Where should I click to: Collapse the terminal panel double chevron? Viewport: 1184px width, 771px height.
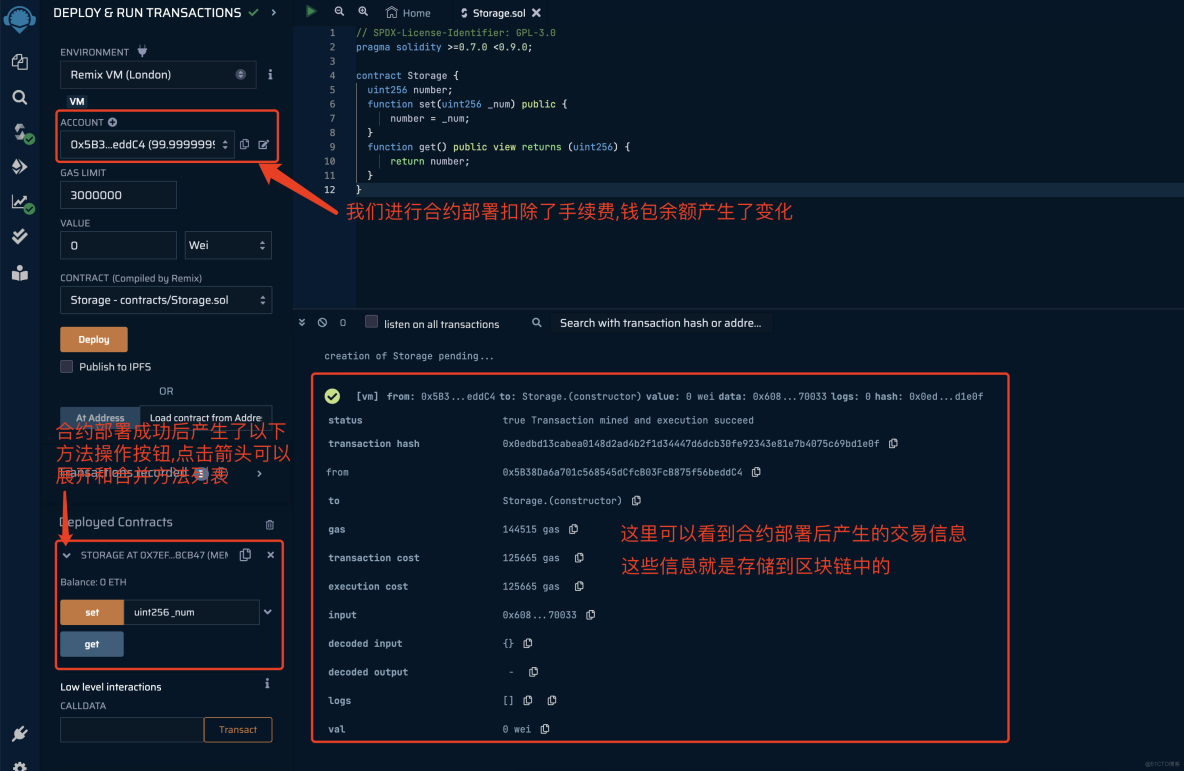coord(302,322)
